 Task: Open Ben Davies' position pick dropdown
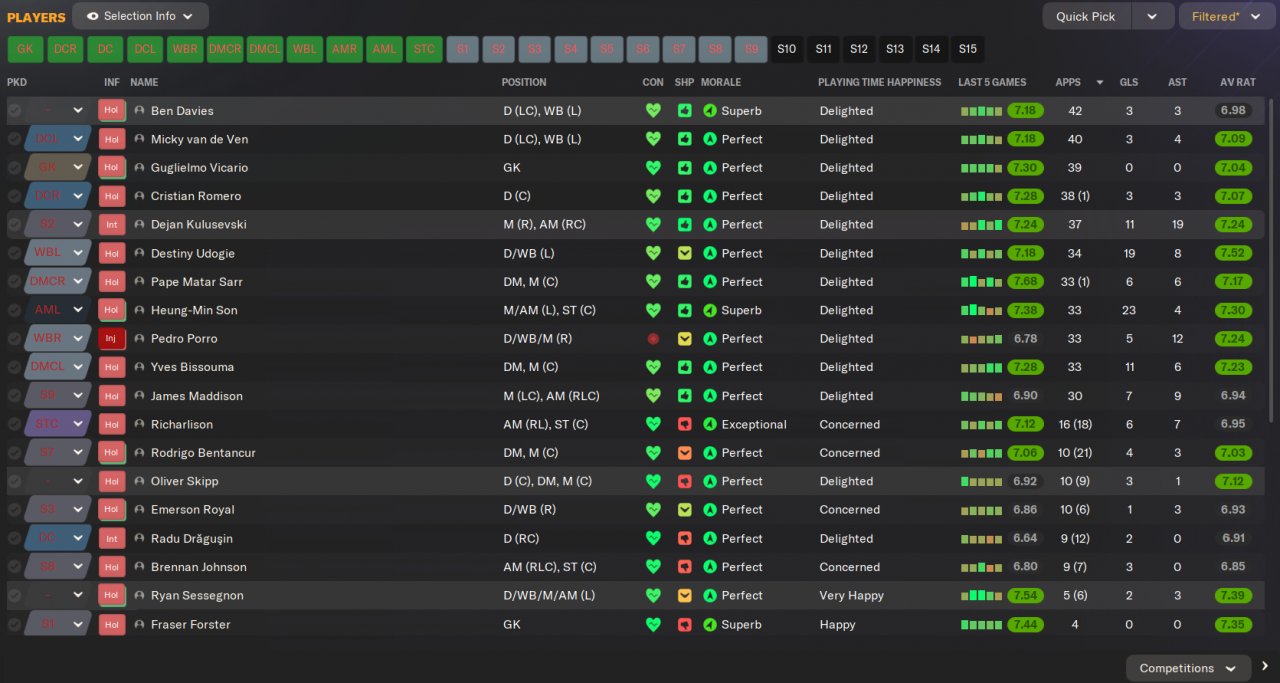click(x=78, y=111)
